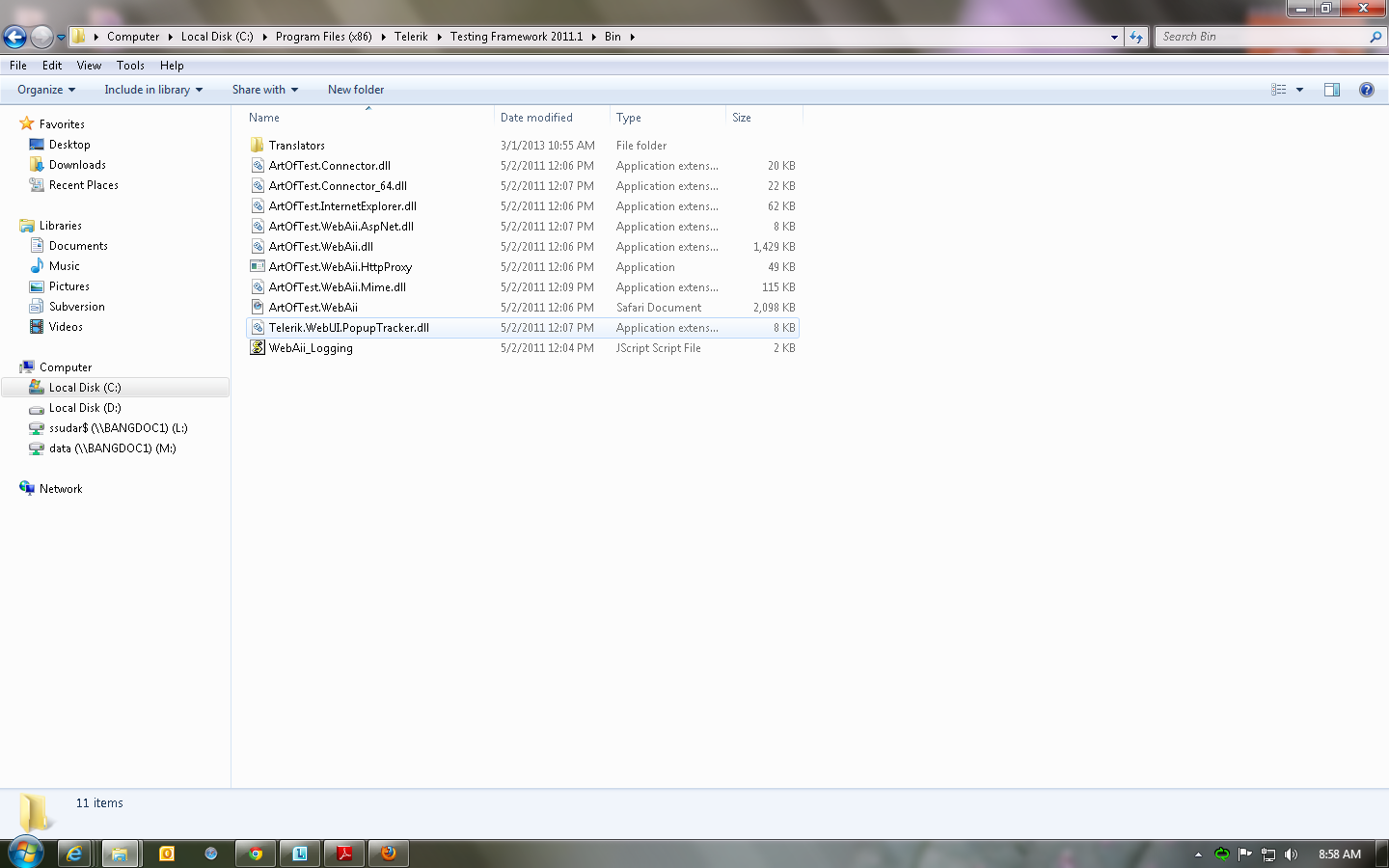Screen dimensions: 1389x868
Task: Sort by the Date modified column header
Action: coord(536,118)
